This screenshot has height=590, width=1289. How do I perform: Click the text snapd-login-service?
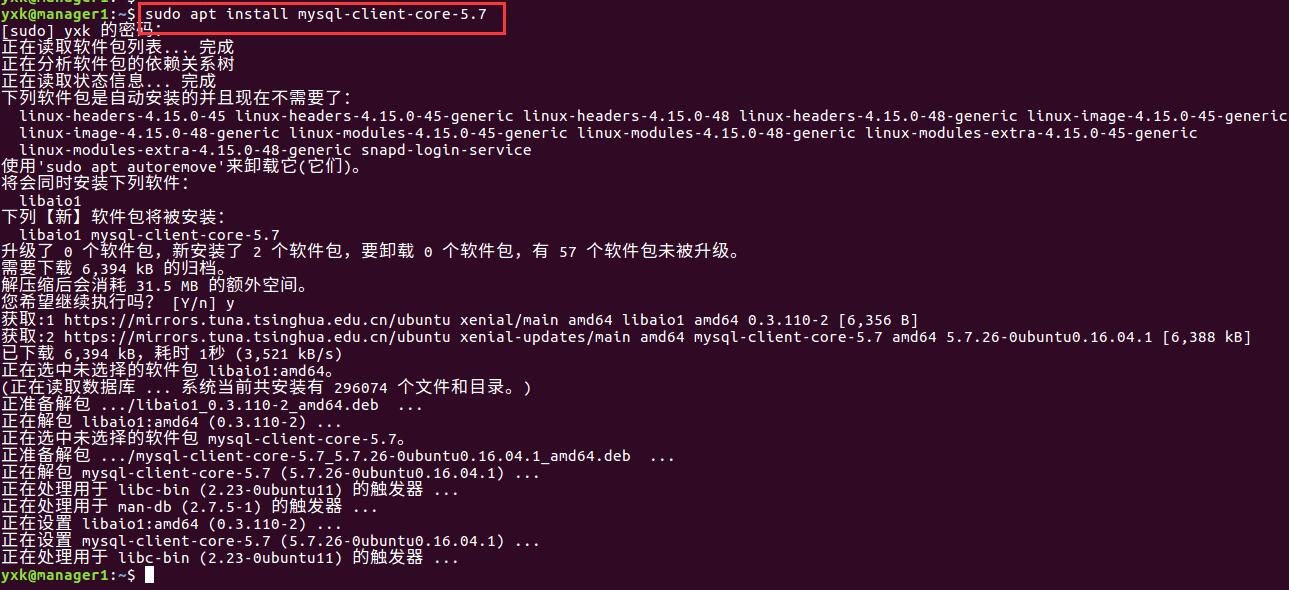pos(446,150)
